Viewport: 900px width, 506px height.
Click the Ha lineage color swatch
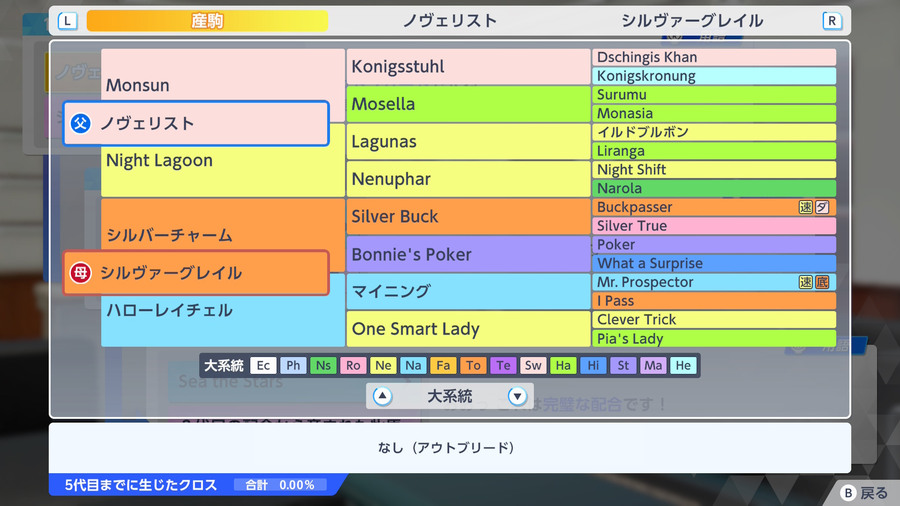coord(563,365)
